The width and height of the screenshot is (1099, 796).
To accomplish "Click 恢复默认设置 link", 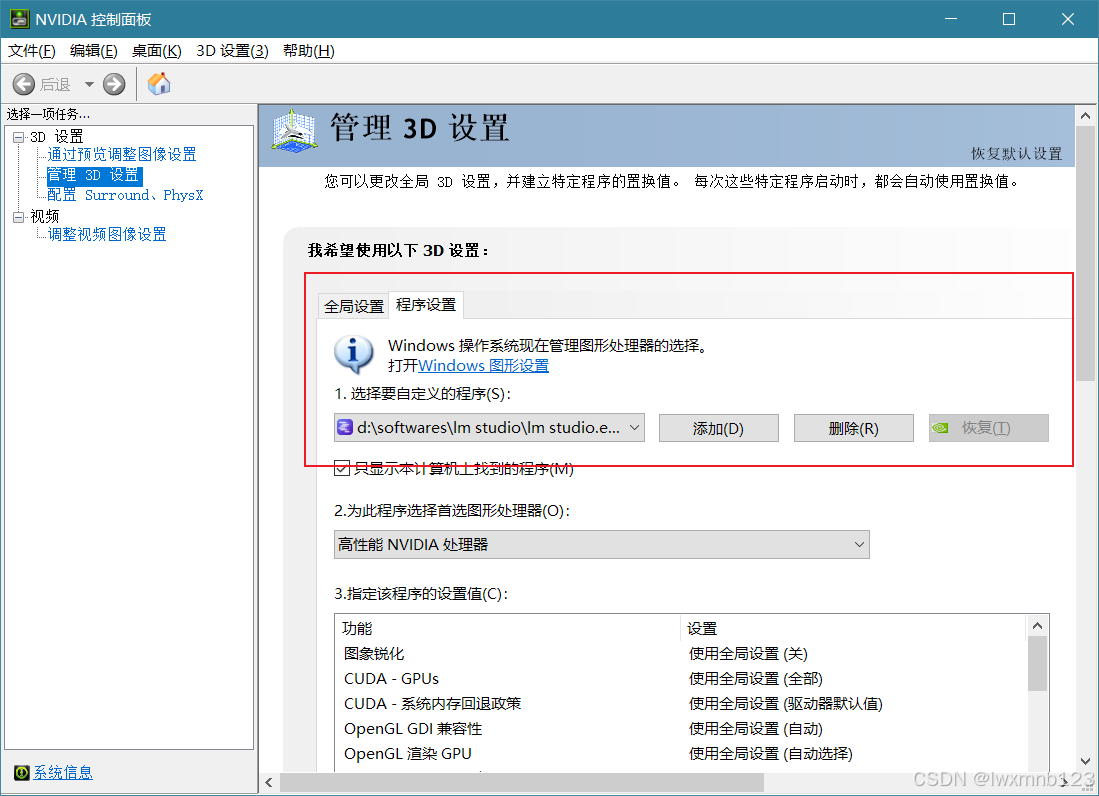I will [x=1016, y=153].
